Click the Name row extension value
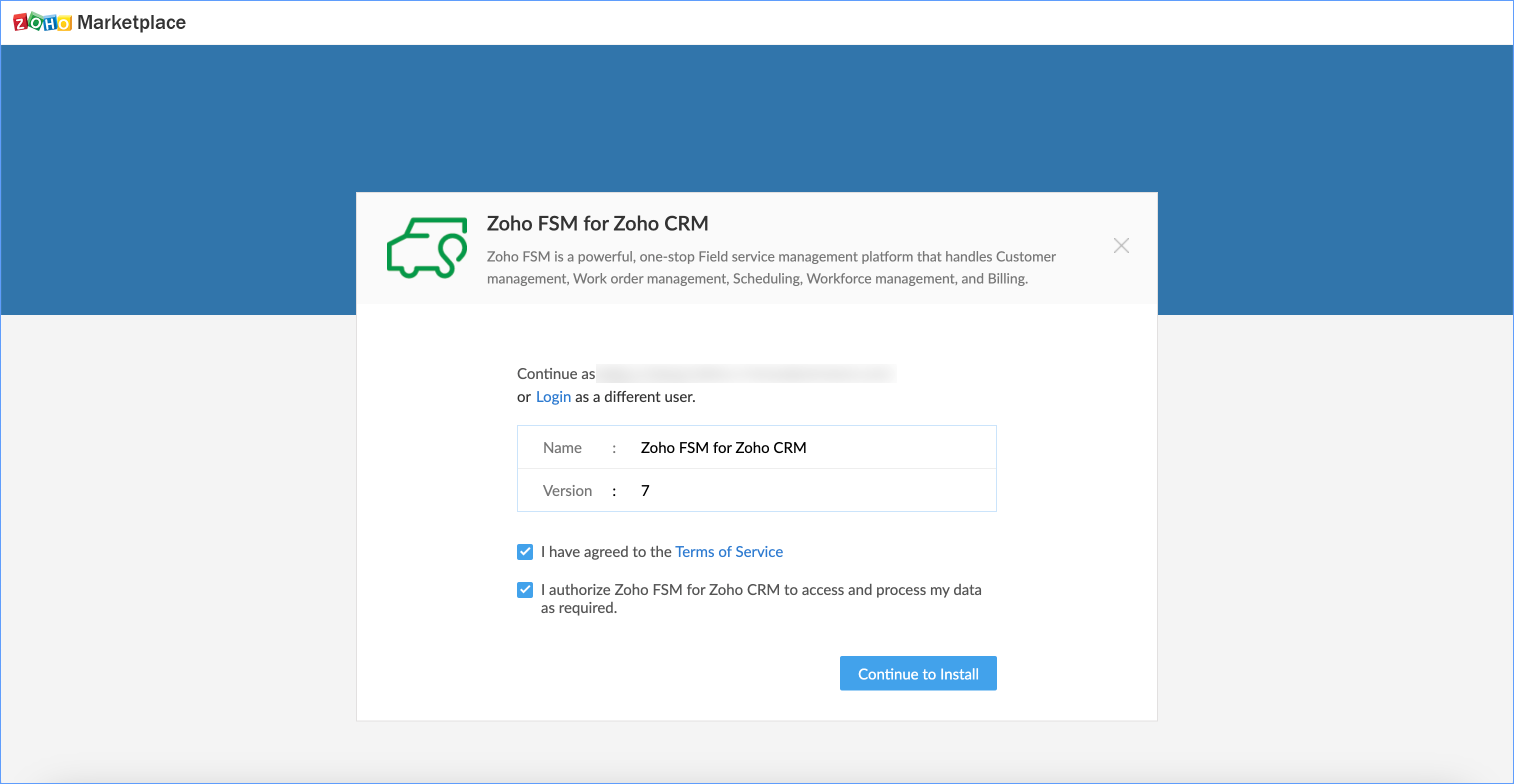Screen dimensions: 1514x784 coord(723,448)
